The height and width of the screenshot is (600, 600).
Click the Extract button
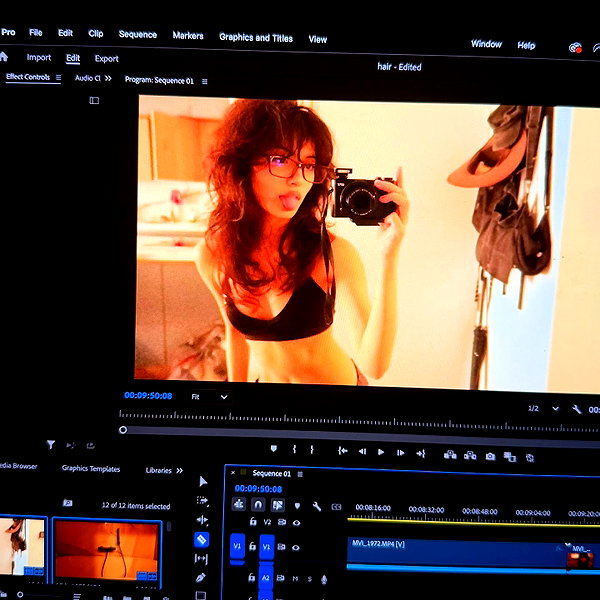pyautogui.click(x=470, y=455)
